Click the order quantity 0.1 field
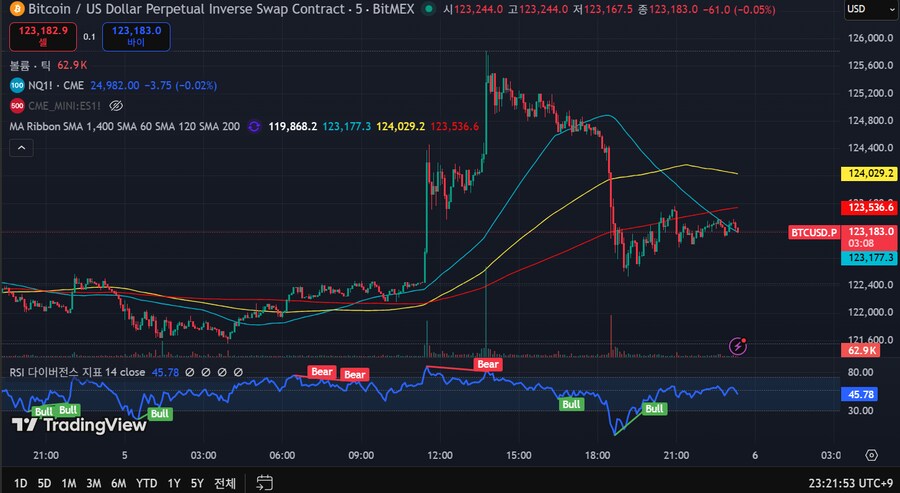The height and width of the screenshot is (493, 900). point(89,37)
